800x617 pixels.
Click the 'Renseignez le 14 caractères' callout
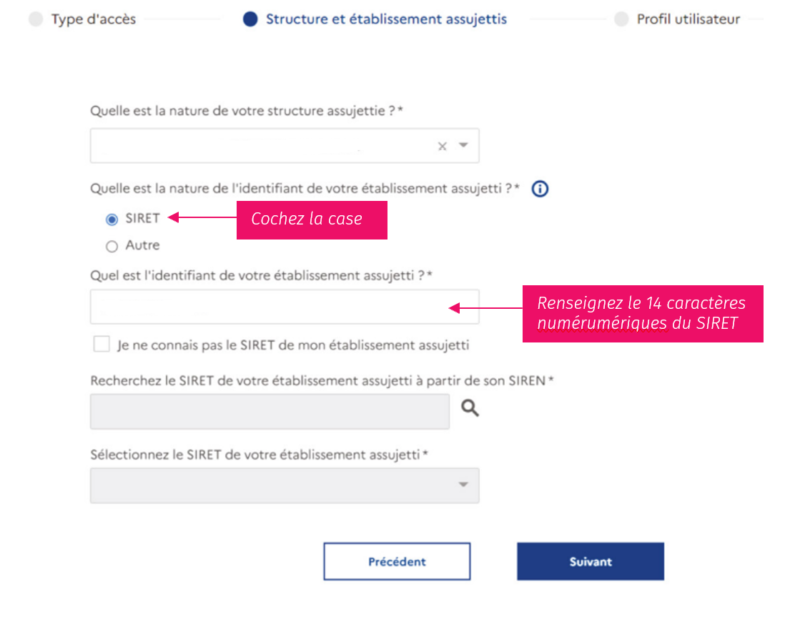point(643,313)
